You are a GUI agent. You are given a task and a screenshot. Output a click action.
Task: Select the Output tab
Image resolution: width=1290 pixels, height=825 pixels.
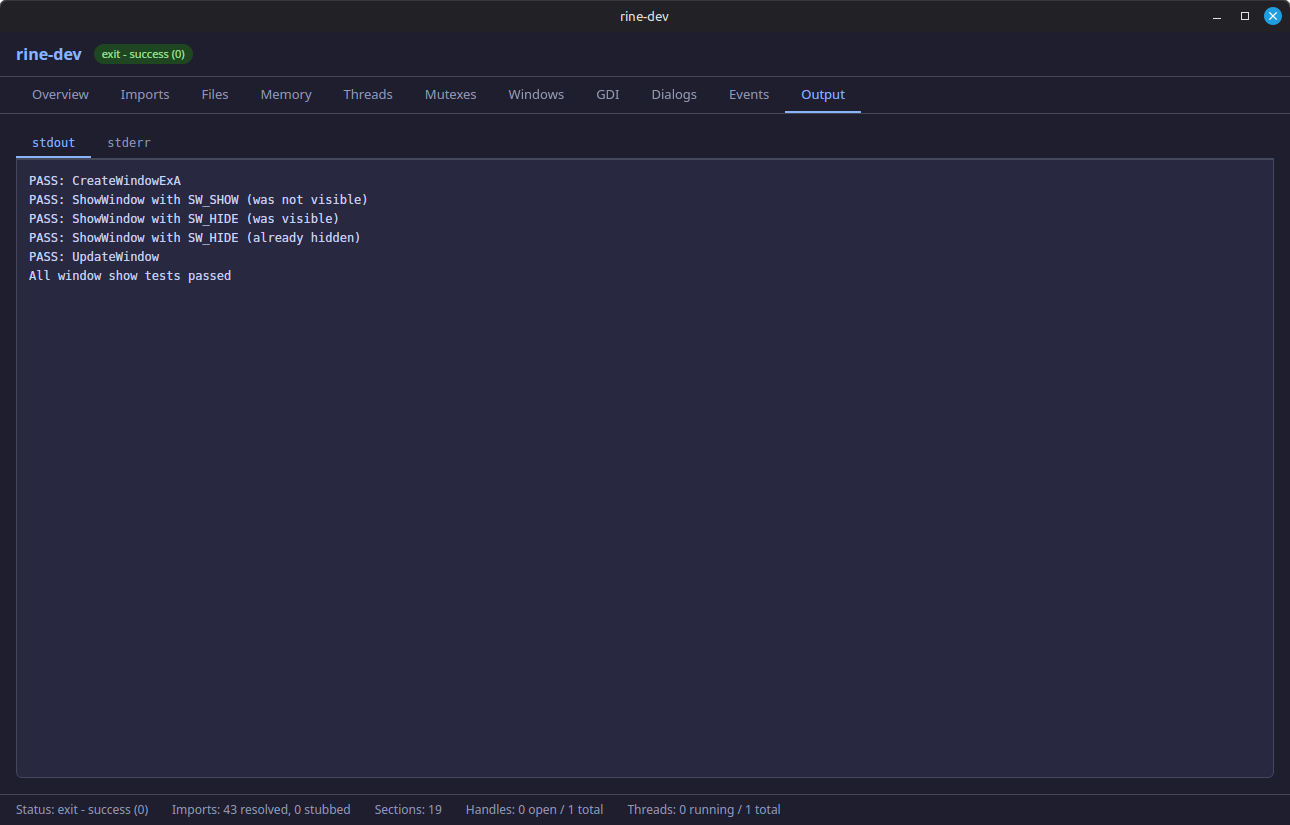click(822, 94)
